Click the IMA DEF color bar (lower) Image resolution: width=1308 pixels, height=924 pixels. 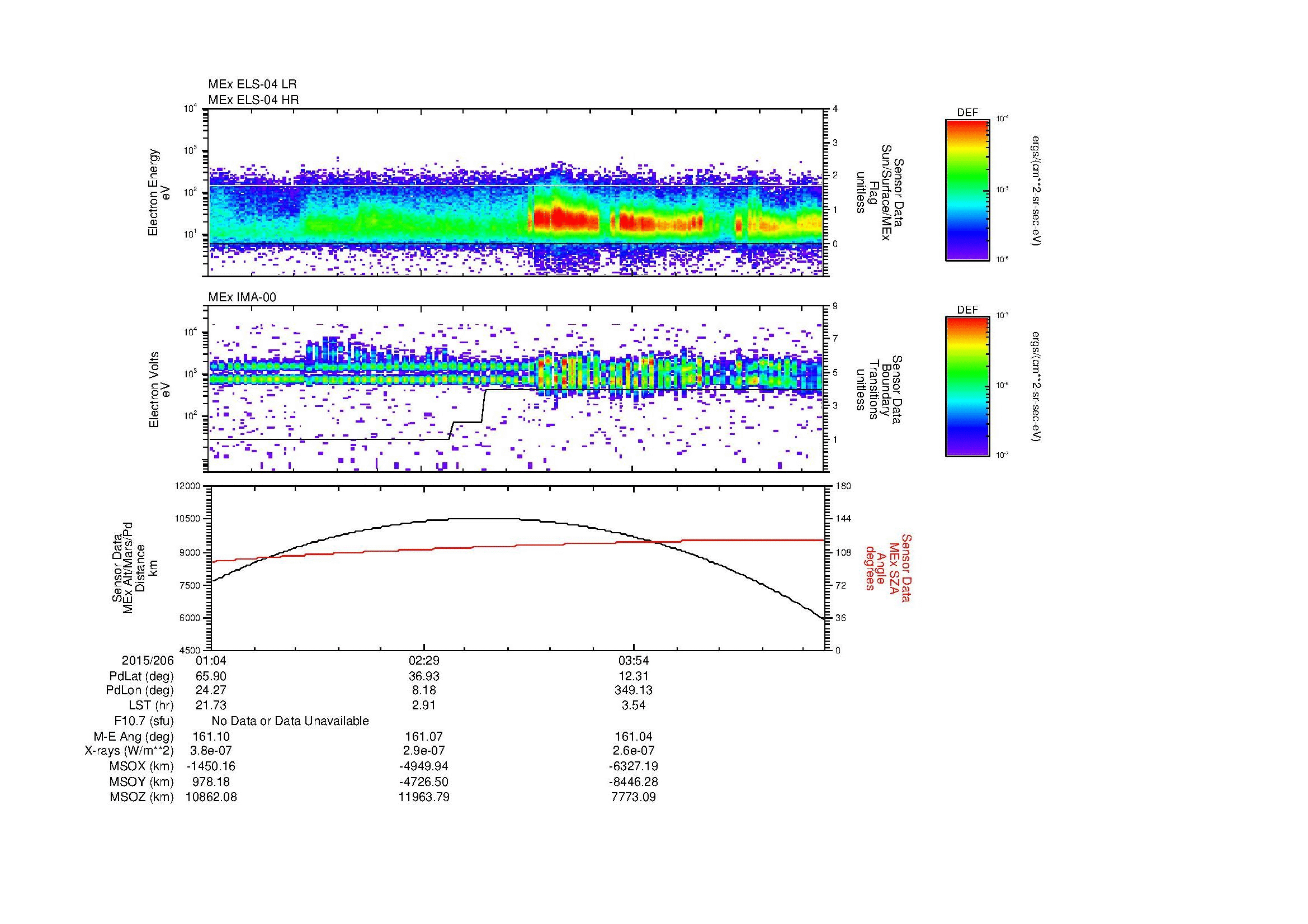coord(967,387)
